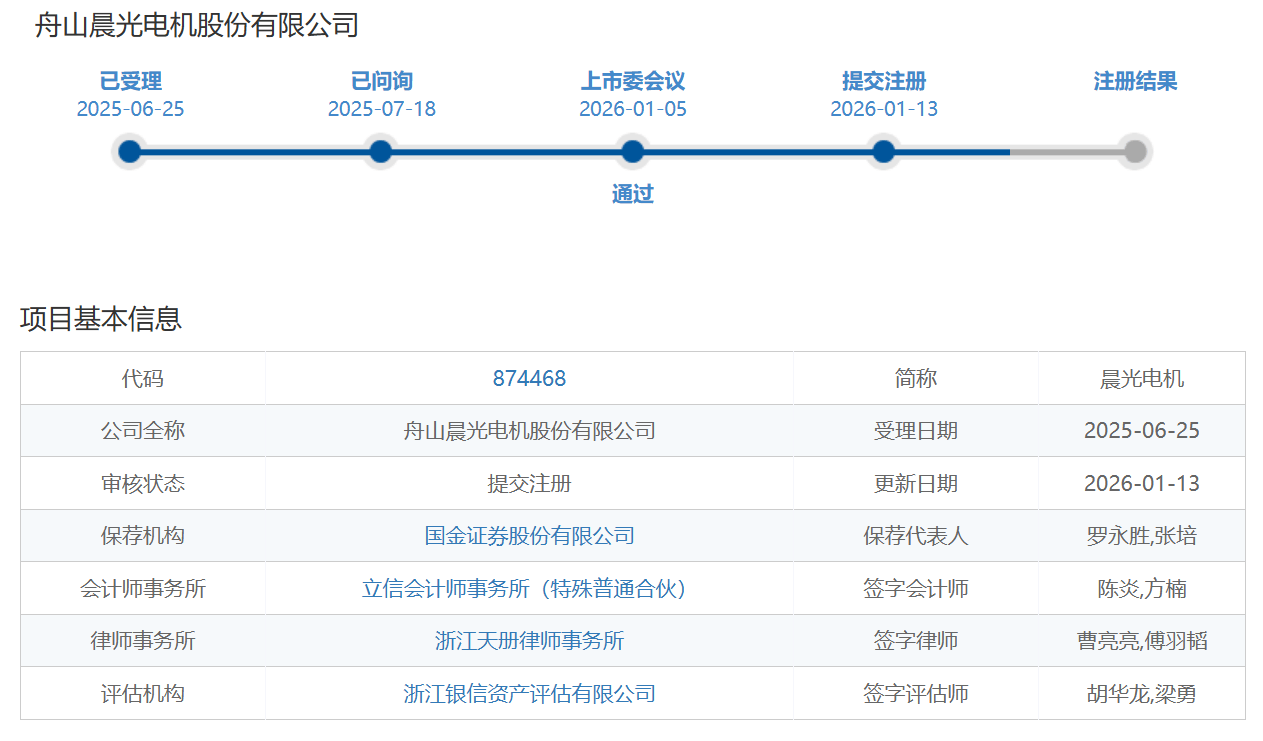Open law firm link 浙江天册律师事务所
The image size is (1263, 741).
click(x=529, y=640)
